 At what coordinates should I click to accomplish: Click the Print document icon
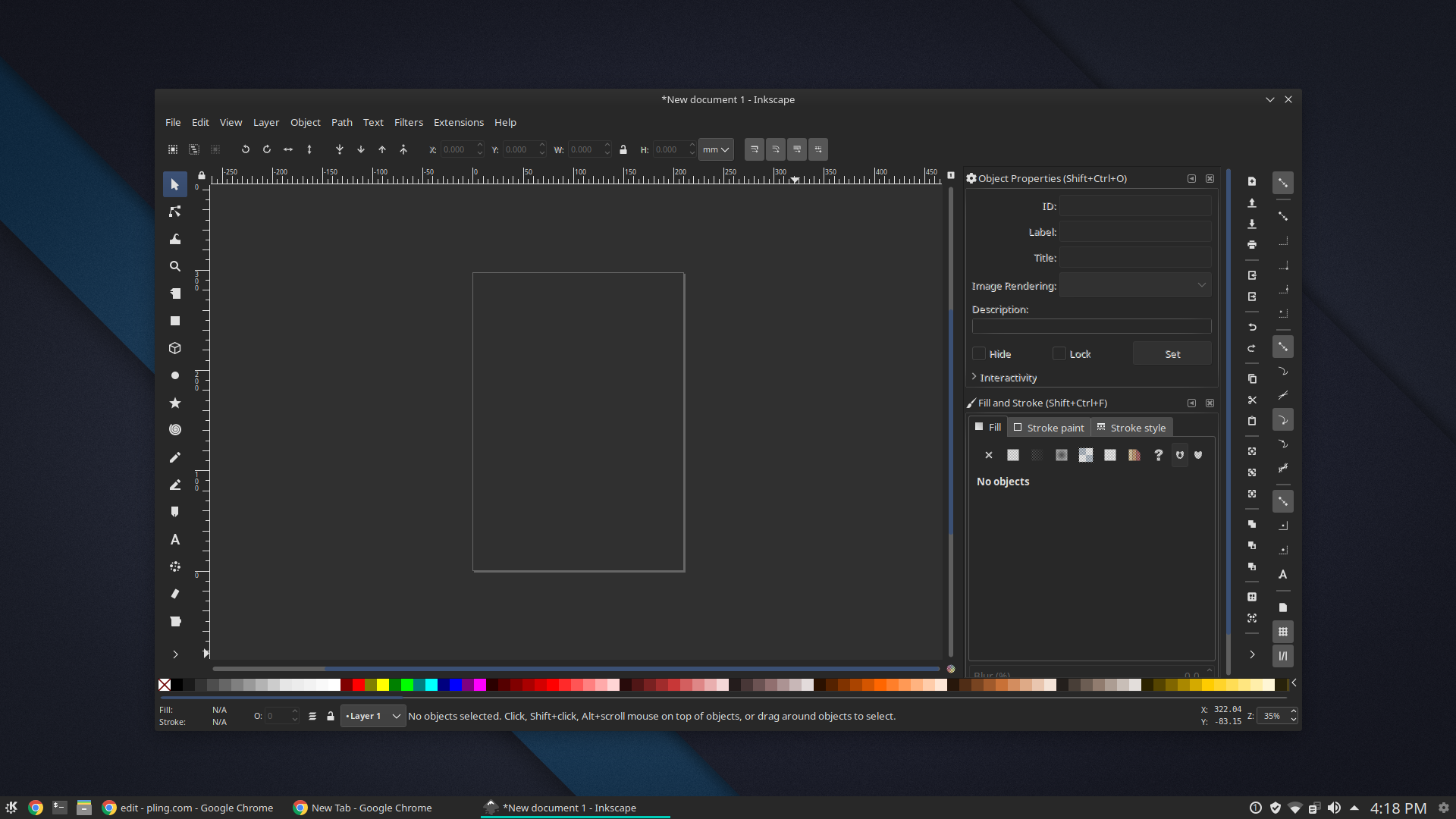click(x=1252, y=245)
